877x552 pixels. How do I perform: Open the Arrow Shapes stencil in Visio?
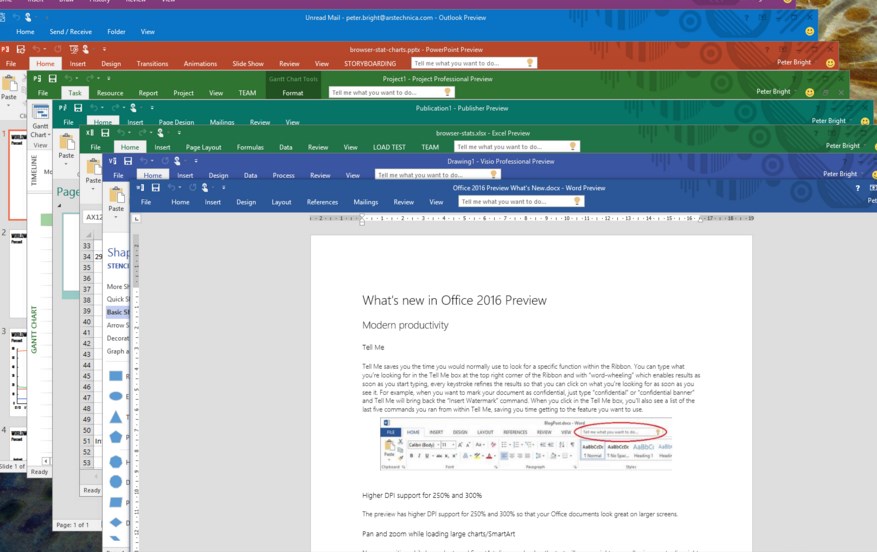coord(118,325)
